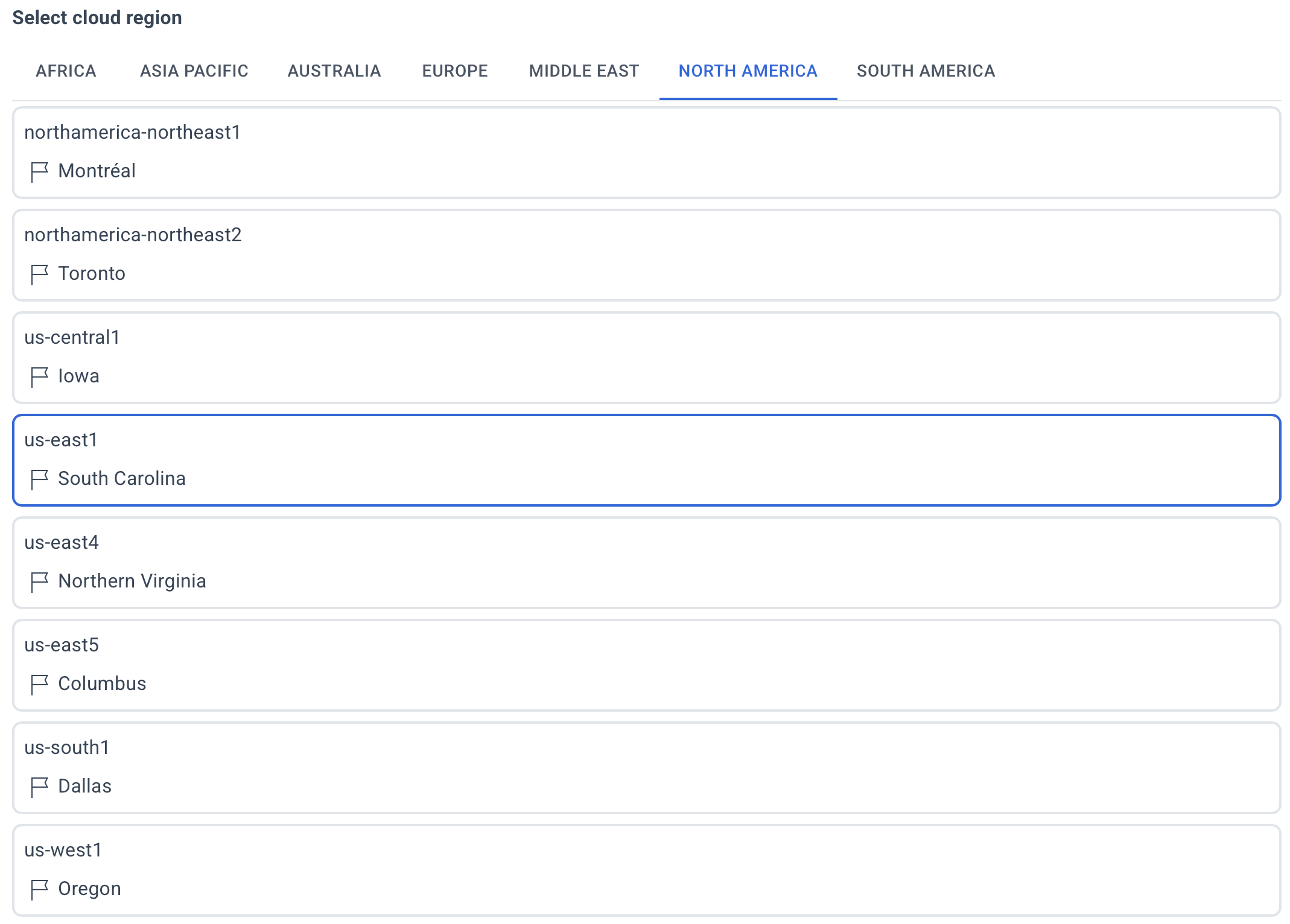This screenshot has height=924, width=1290.
Task: Switch to the South America tab
Action: (x=926, y=71)
